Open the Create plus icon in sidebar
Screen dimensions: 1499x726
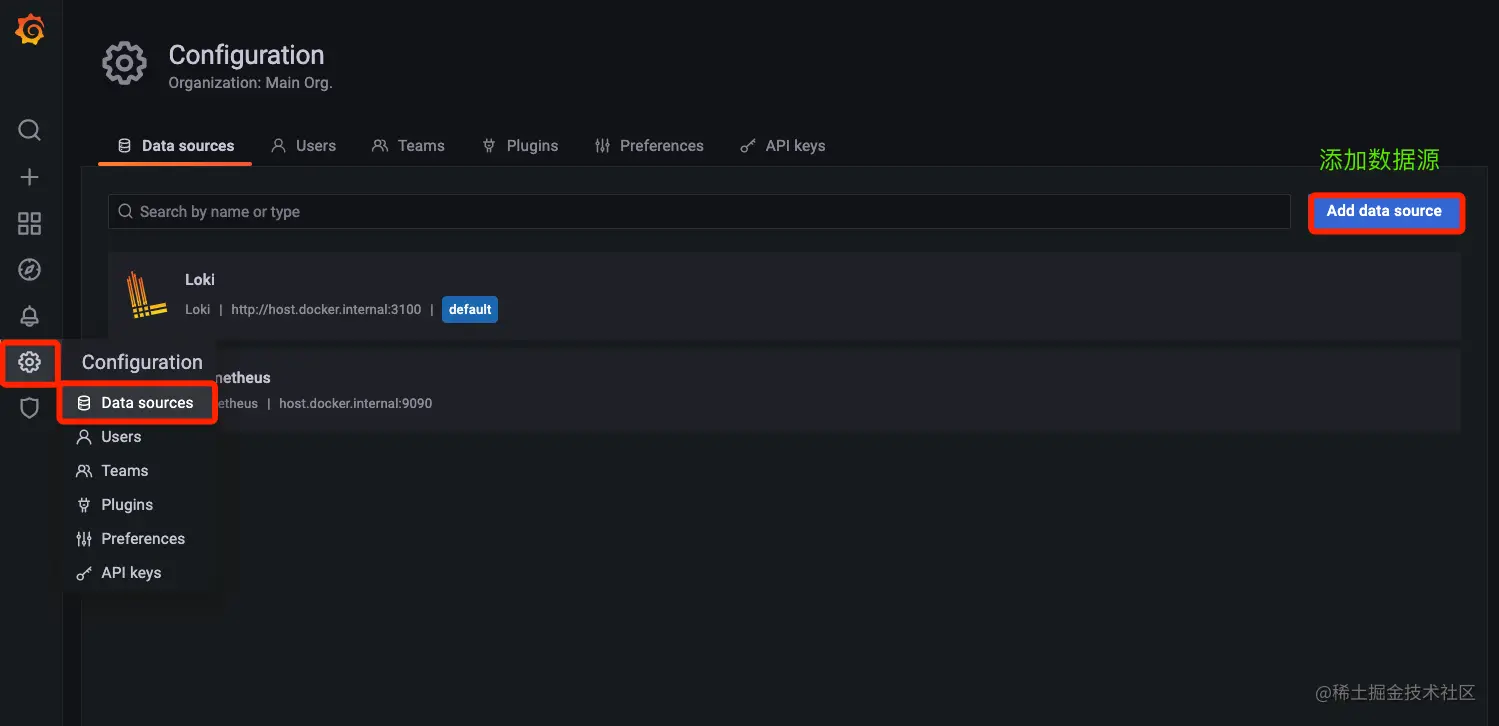[x=30, y=177]
